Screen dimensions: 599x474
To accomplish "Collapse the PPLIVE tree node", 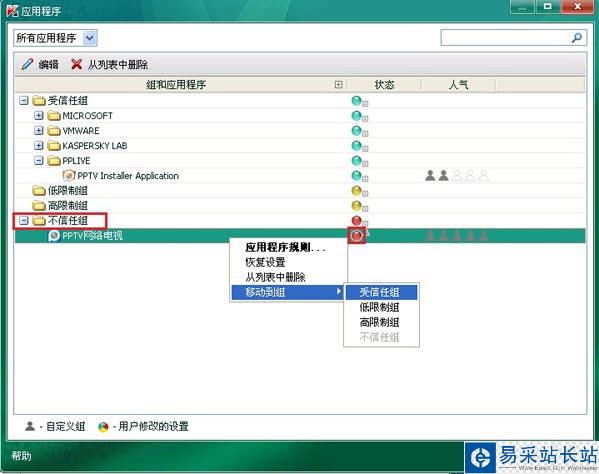I will point(39,161).
